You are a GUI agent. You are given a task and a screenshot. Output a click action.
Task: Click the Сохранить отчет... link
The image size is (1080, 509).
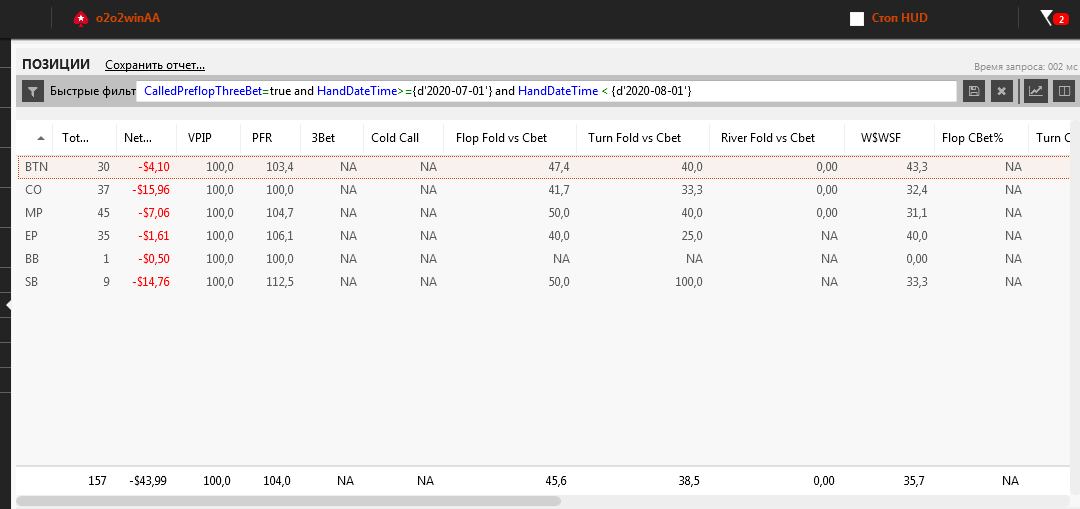(155, 65)
